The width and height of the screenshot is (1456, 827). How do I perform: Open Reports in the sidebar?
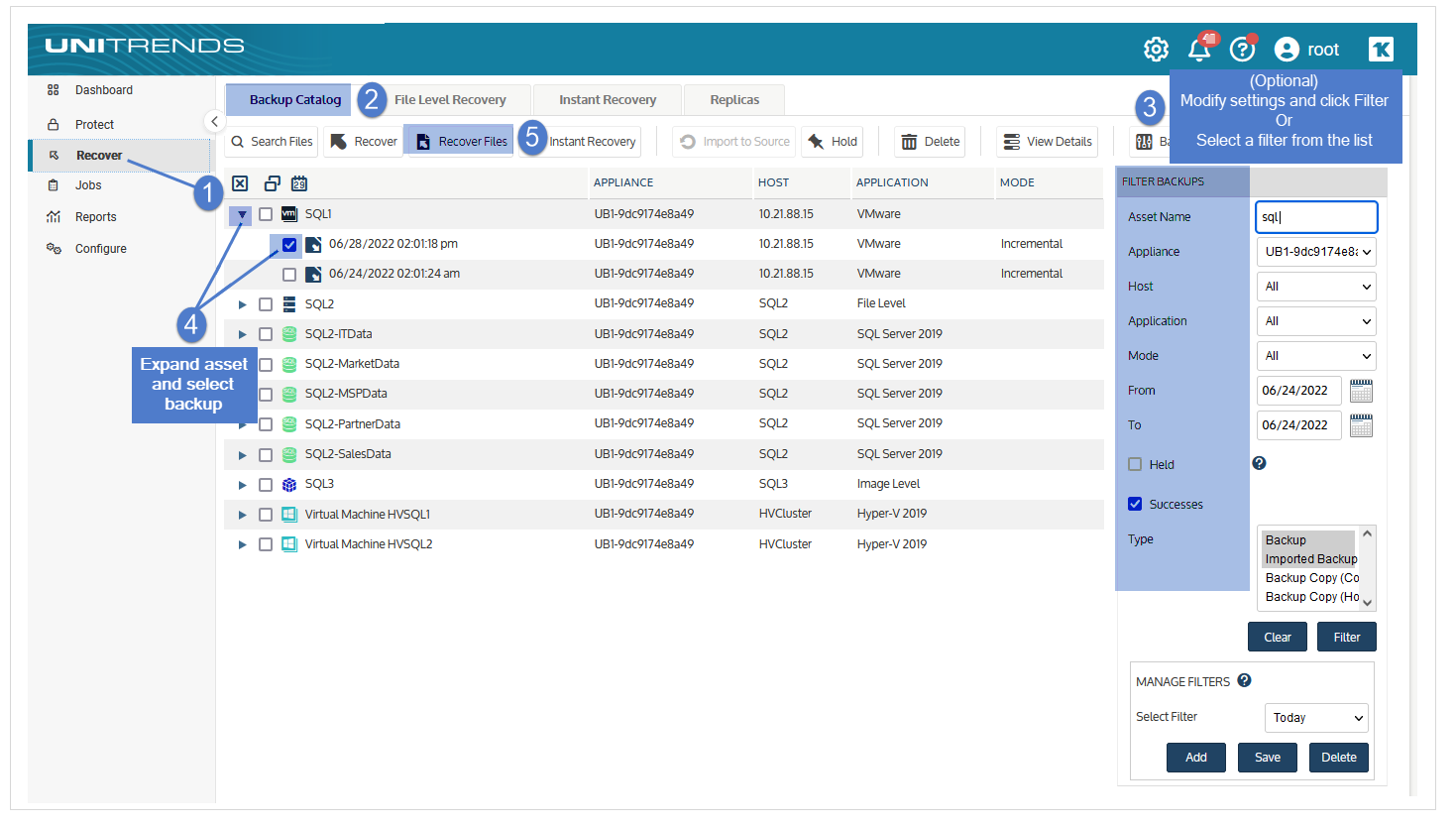(95, 217)
